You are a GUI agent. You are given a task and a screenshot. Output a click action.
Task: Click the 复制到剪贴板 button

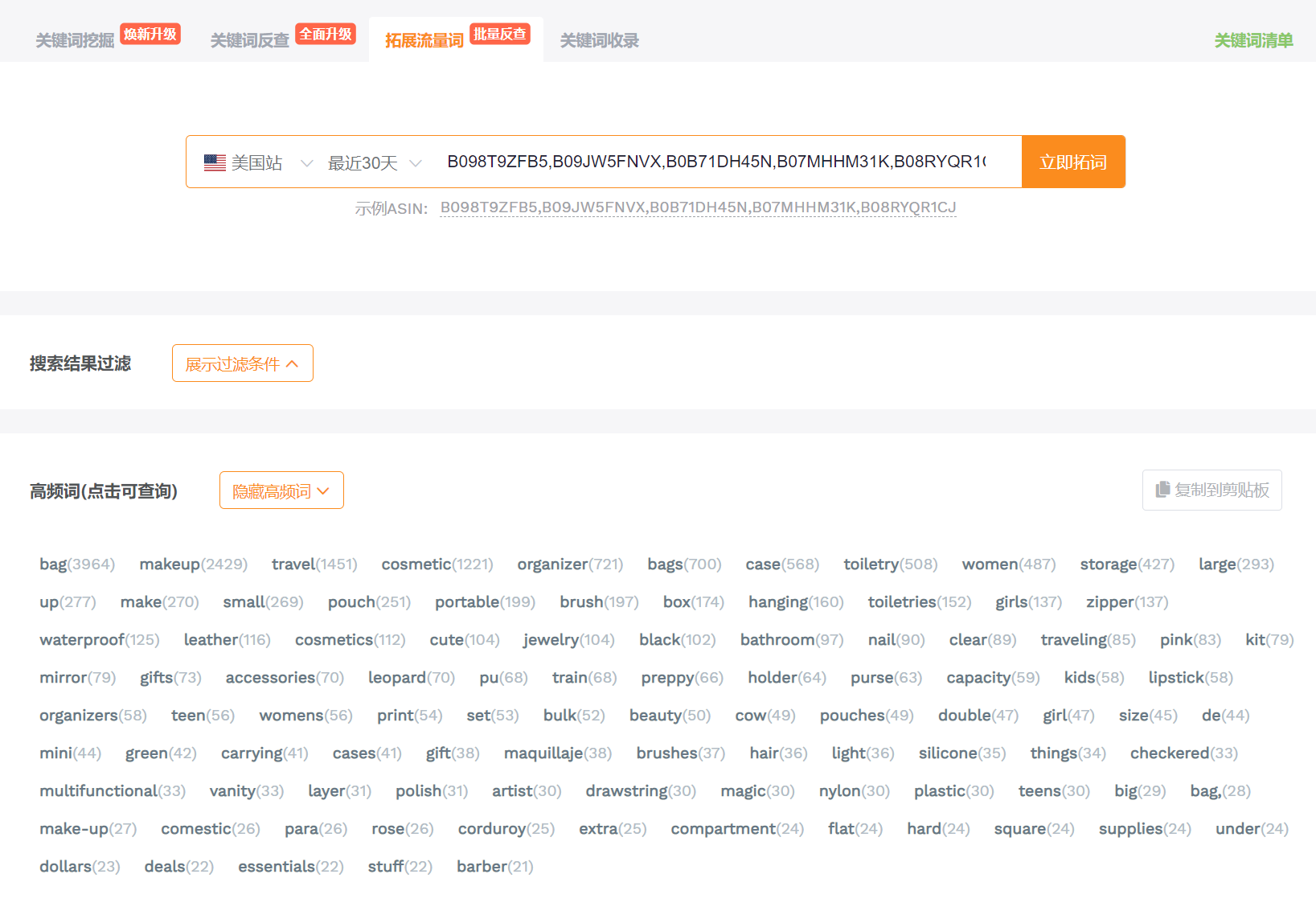1212,490
